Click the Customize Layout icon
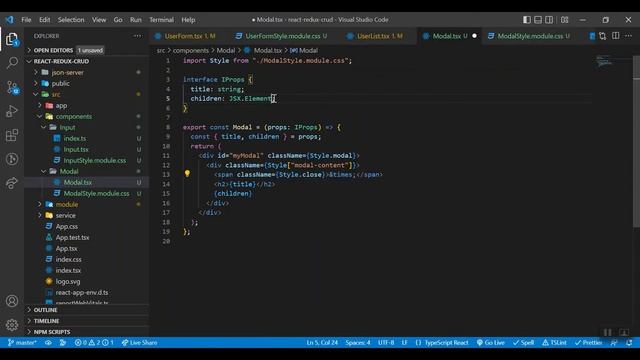 [564, 20]
